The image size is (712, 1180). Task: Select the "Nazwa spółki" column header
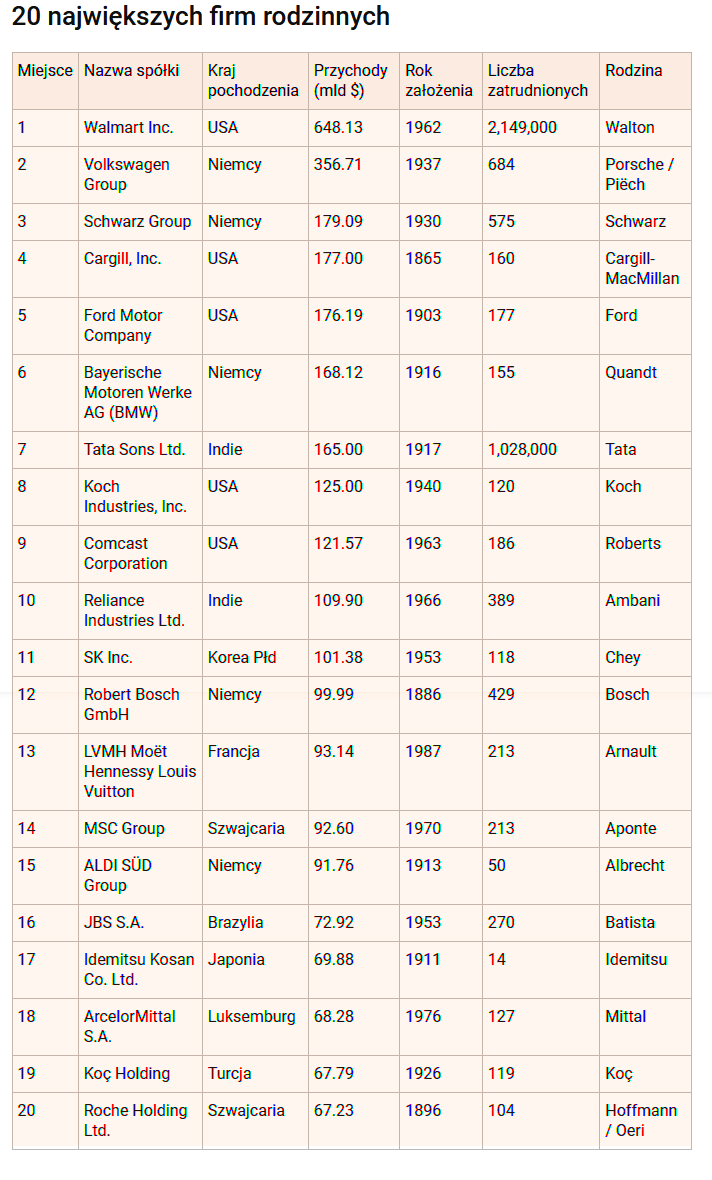pos(132,71)
